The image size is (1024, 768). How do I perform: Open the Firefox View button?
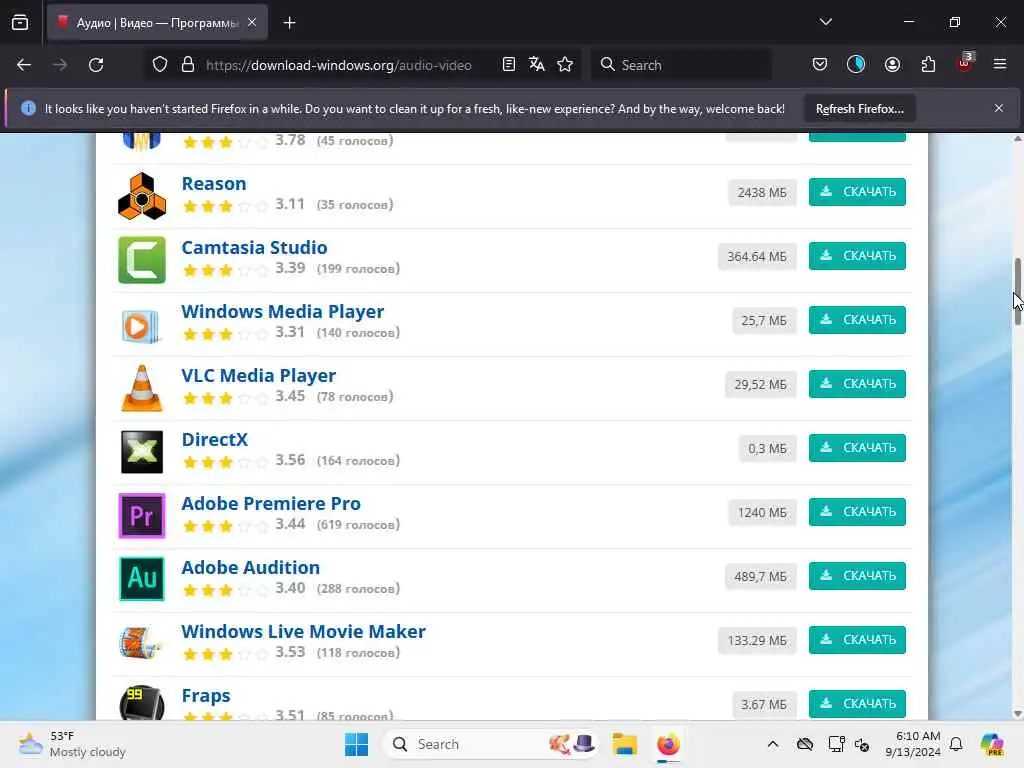[20, 23]
